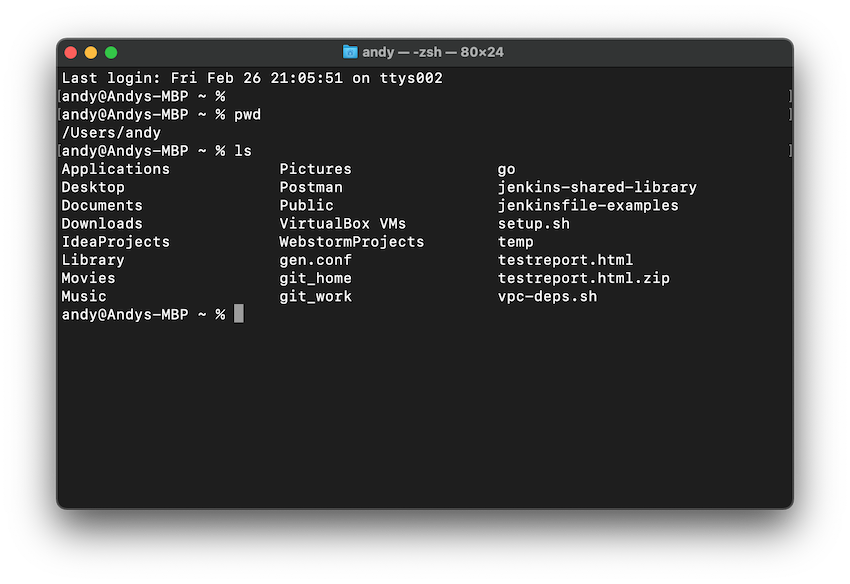Click the Applications folder entry

tap(115, 169)
